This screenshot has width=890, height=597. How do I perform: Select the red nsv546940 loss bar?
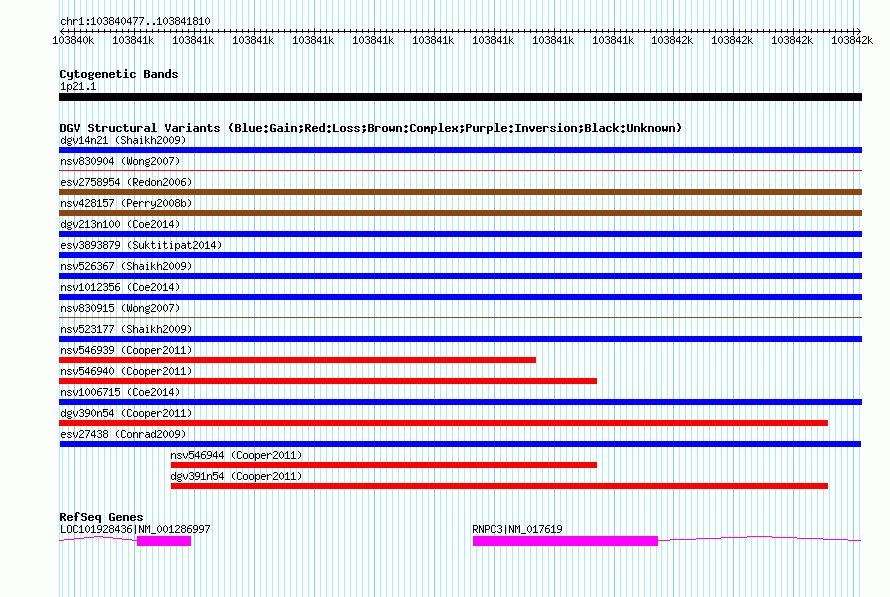coord(328,381)
